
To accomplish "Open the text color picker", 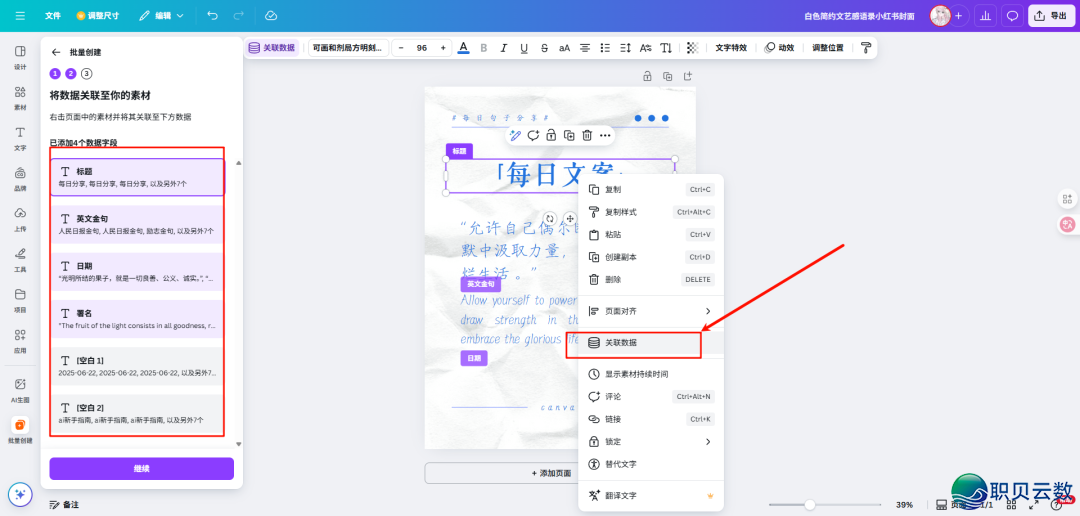I will [x=463, y=48].
